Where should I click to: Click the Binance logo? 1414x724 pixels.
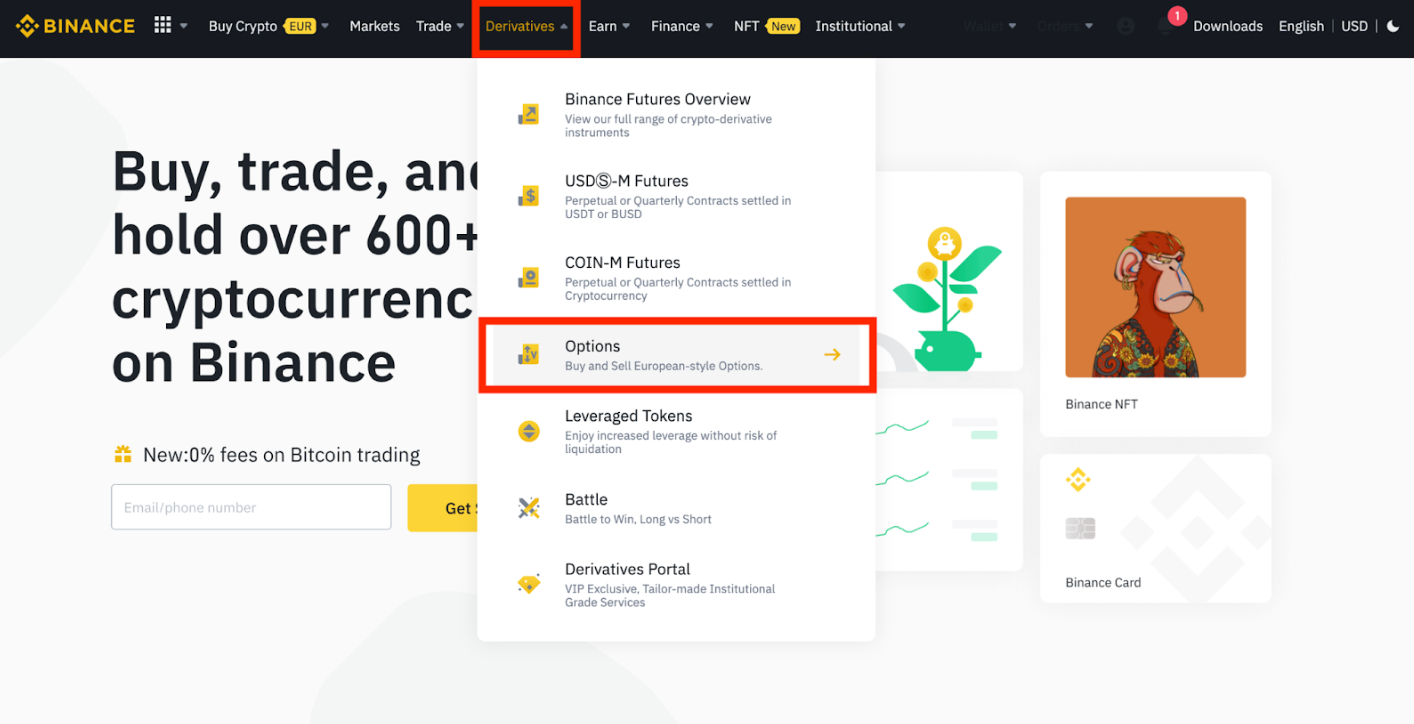click(x=75, y=26)
